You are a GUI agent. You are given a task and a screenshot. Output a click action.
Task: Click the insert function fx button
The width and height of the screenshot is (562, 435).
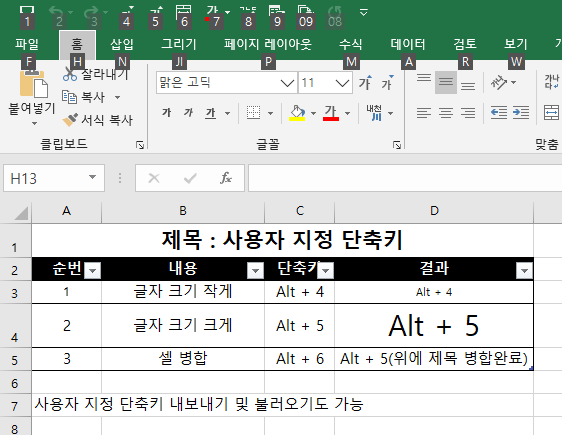(226, 178)
